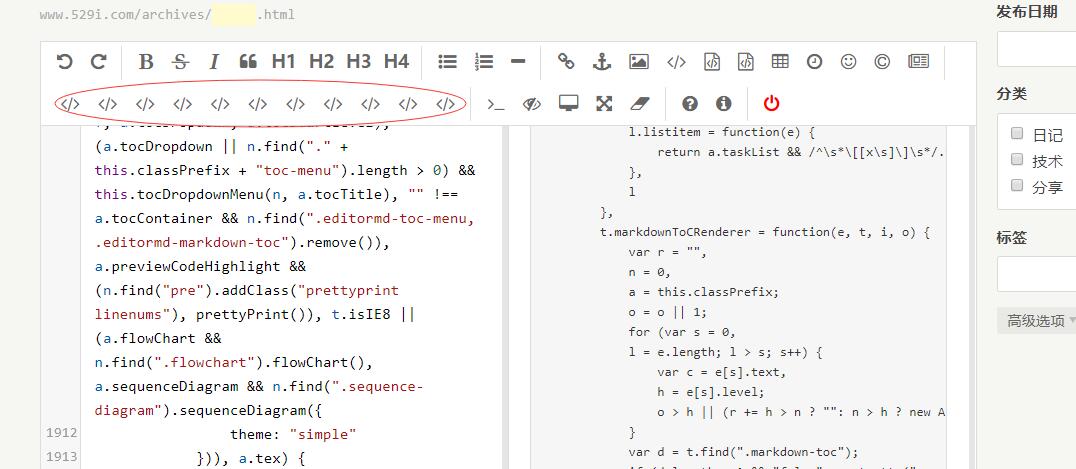
Task: Apply strikethrough formatting
Action: [x=180, y=62]
